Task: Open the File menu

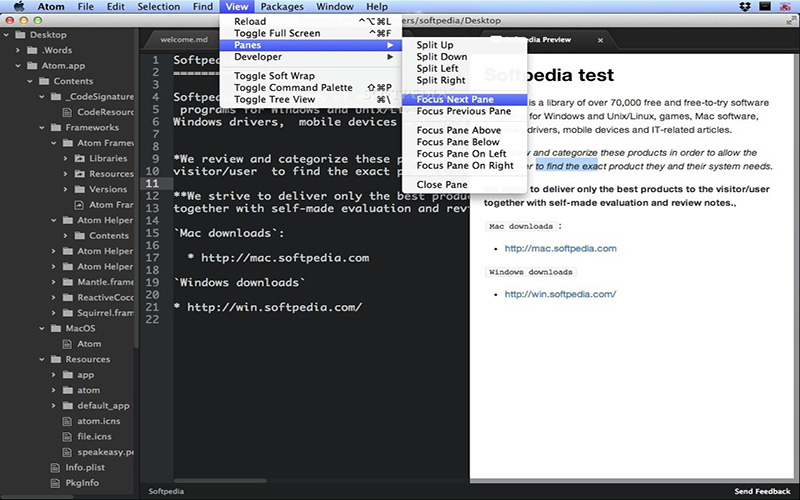Action: 85,7
